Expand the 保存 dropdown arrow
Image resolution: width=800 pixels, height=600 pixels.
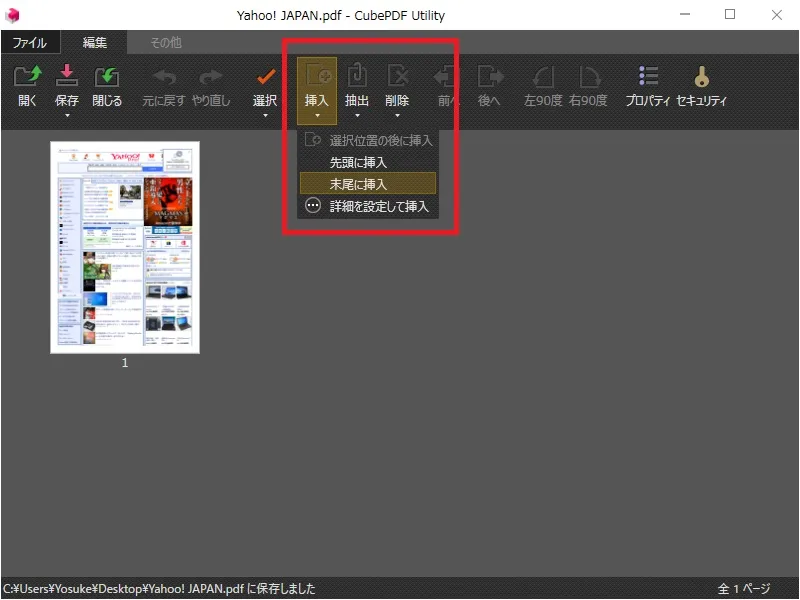67,116
